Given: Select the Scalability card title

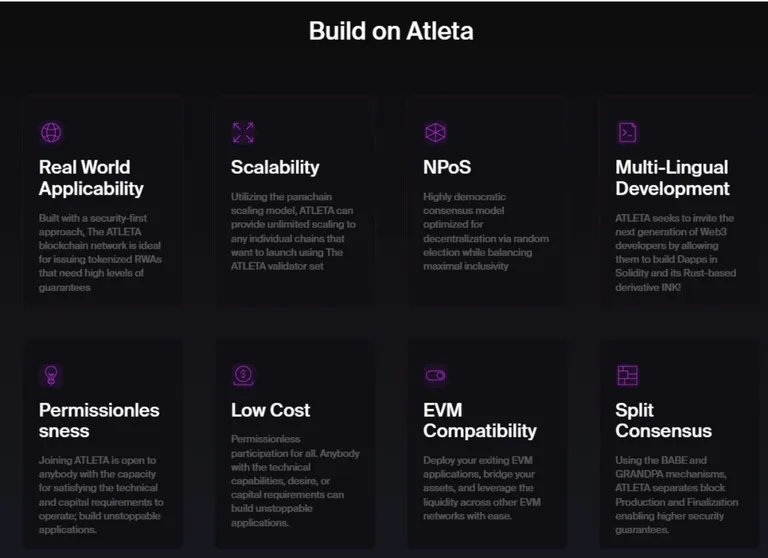Looking at the screenshot, I should tap(275, 167).
